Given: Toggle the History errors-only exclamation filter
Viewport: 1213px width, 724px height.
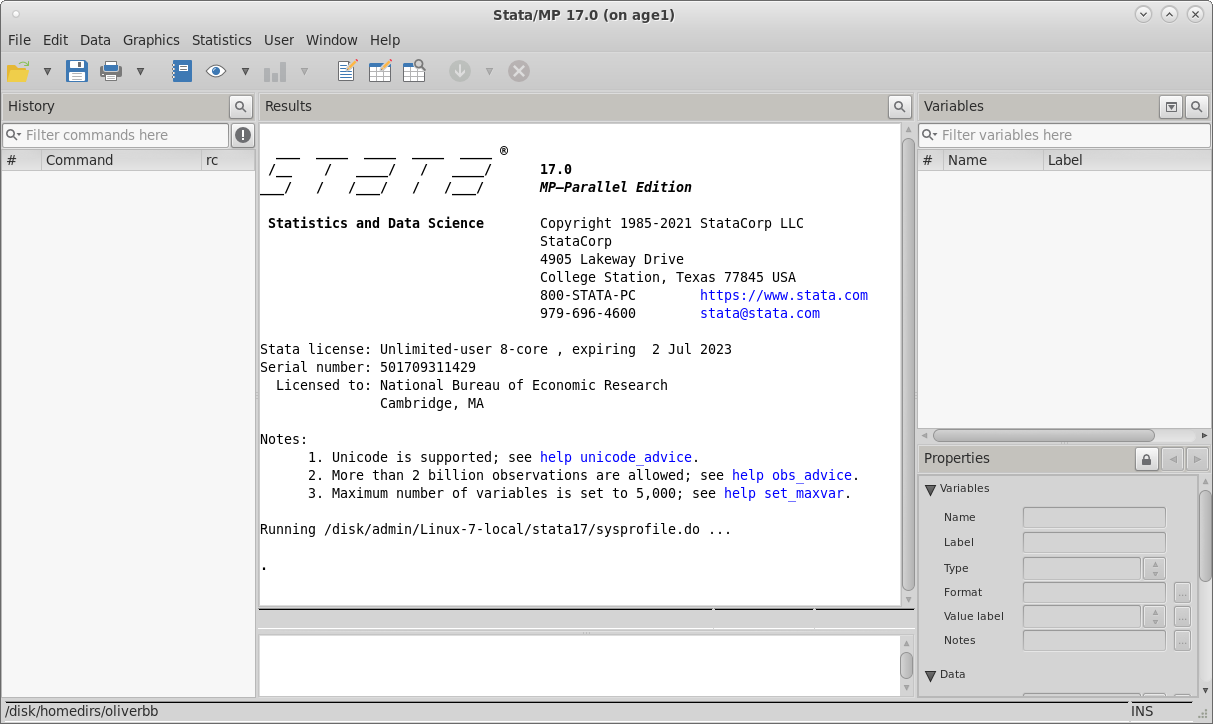Looking at the screenshot, I should [242, 135].
